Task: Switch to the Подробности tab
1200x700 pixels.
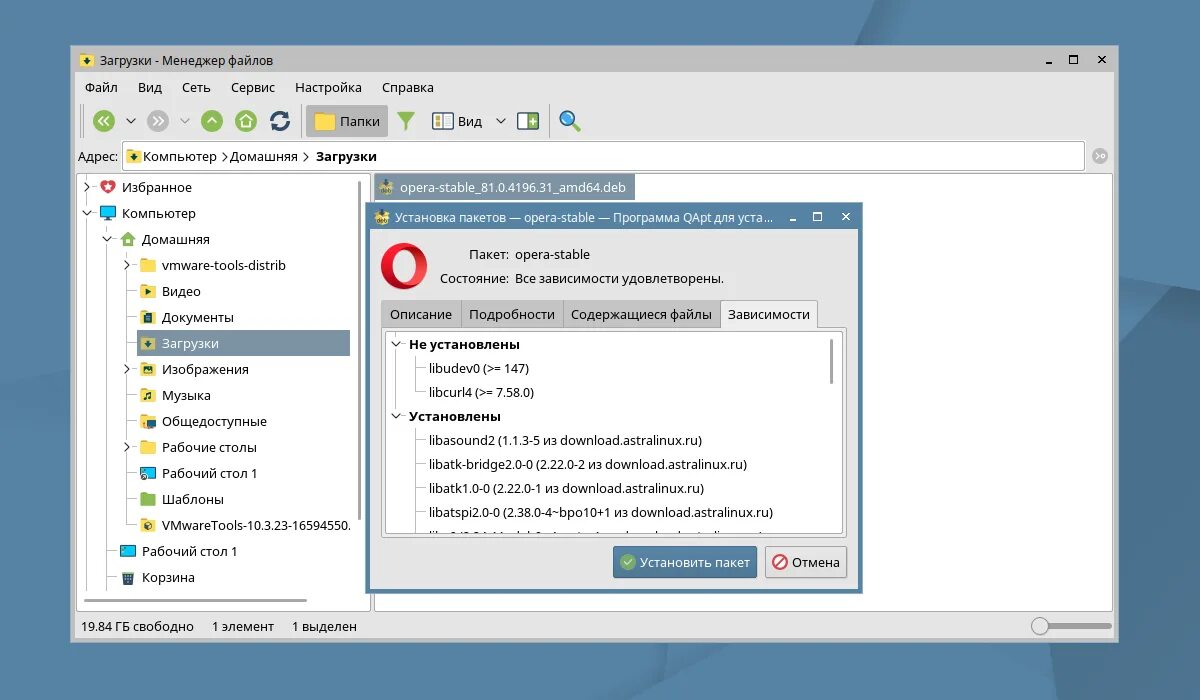Action: (x=512, y=314)
